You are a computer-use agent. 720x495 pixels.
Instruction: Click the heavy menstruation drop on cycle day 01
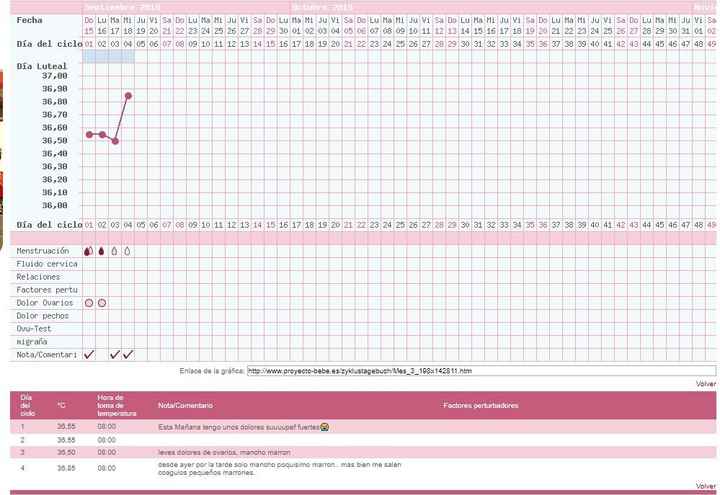pos(89,251)
